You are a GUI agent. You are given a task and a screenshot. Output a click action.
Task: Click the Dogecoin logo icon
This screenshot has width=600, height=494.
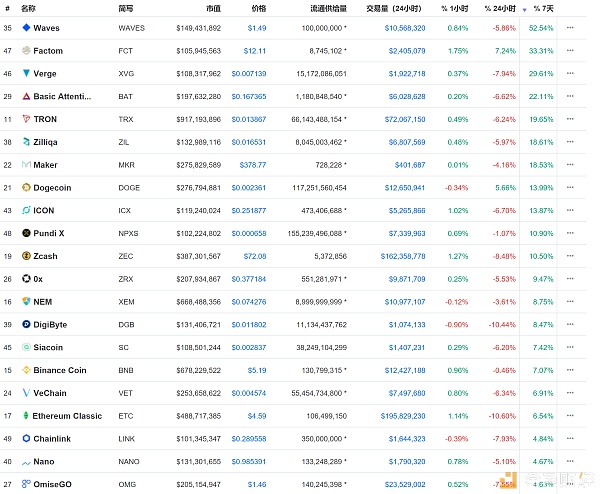click(x=26, y=187)
